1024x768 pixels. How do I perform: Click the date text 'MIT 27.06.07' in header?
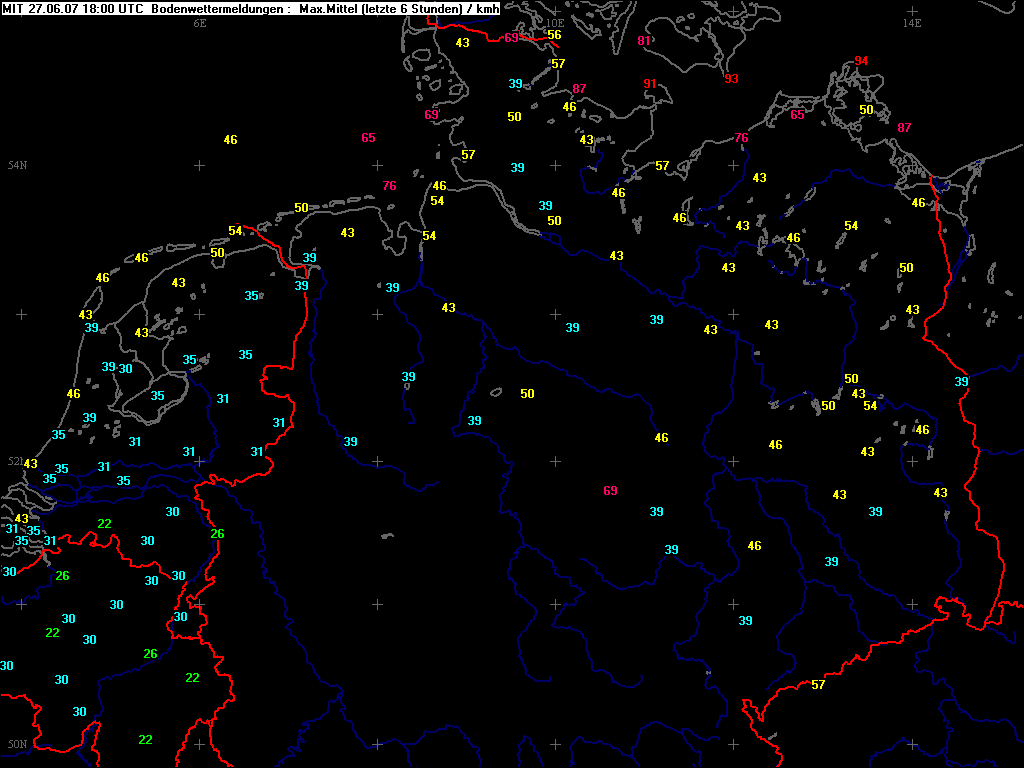click(34, 8)
